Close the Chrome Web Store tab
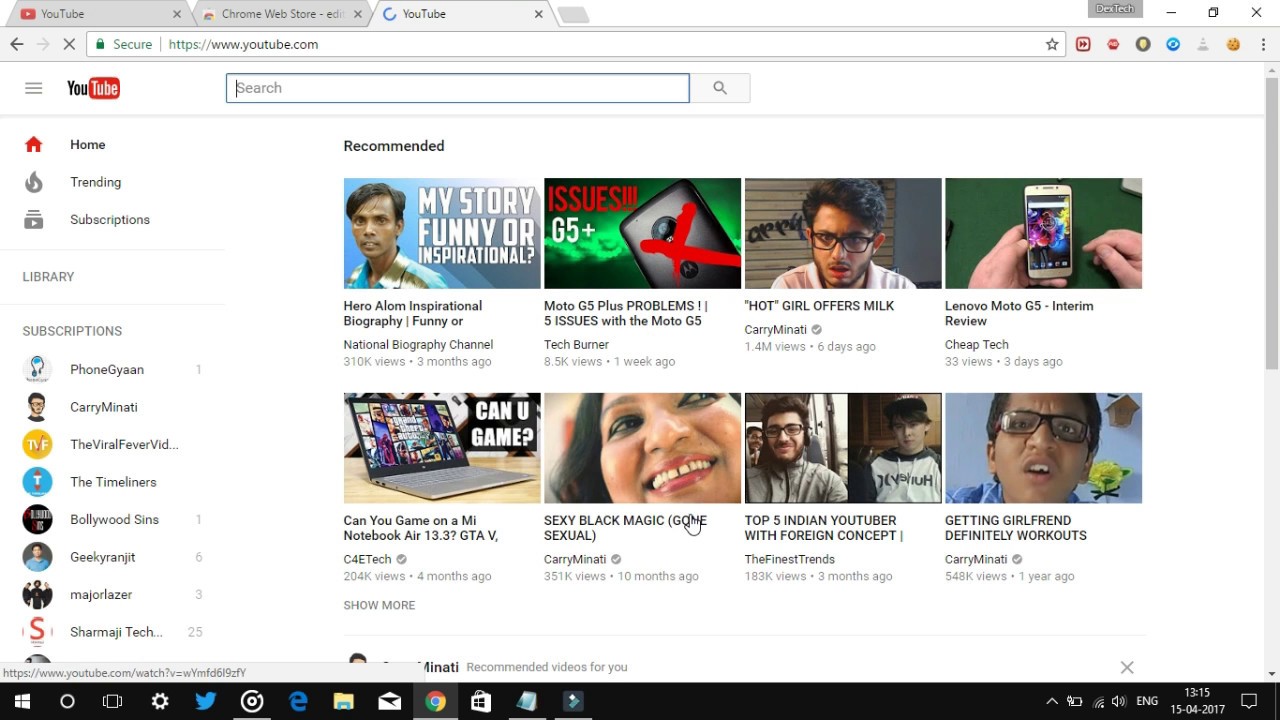1280x720 pixels. 358,14
